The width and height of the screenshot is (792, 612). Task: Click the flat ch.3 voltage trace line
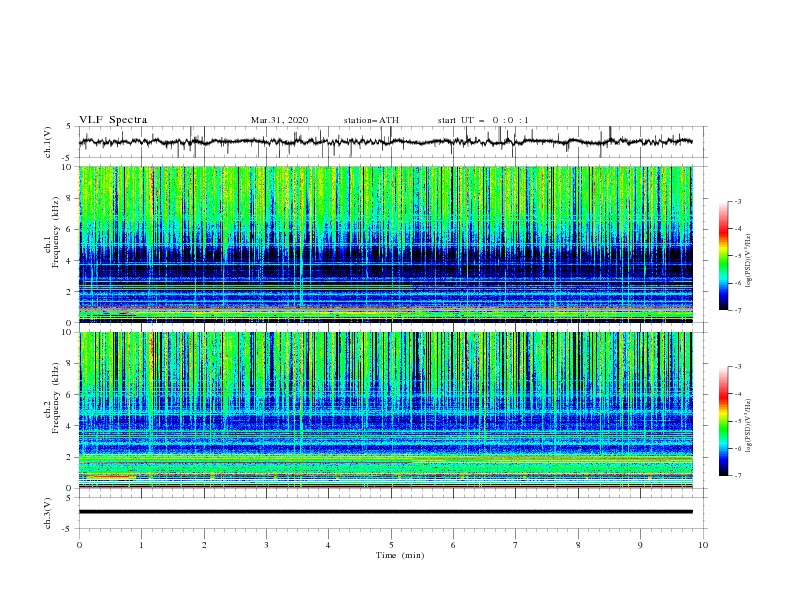click(386, 512)
